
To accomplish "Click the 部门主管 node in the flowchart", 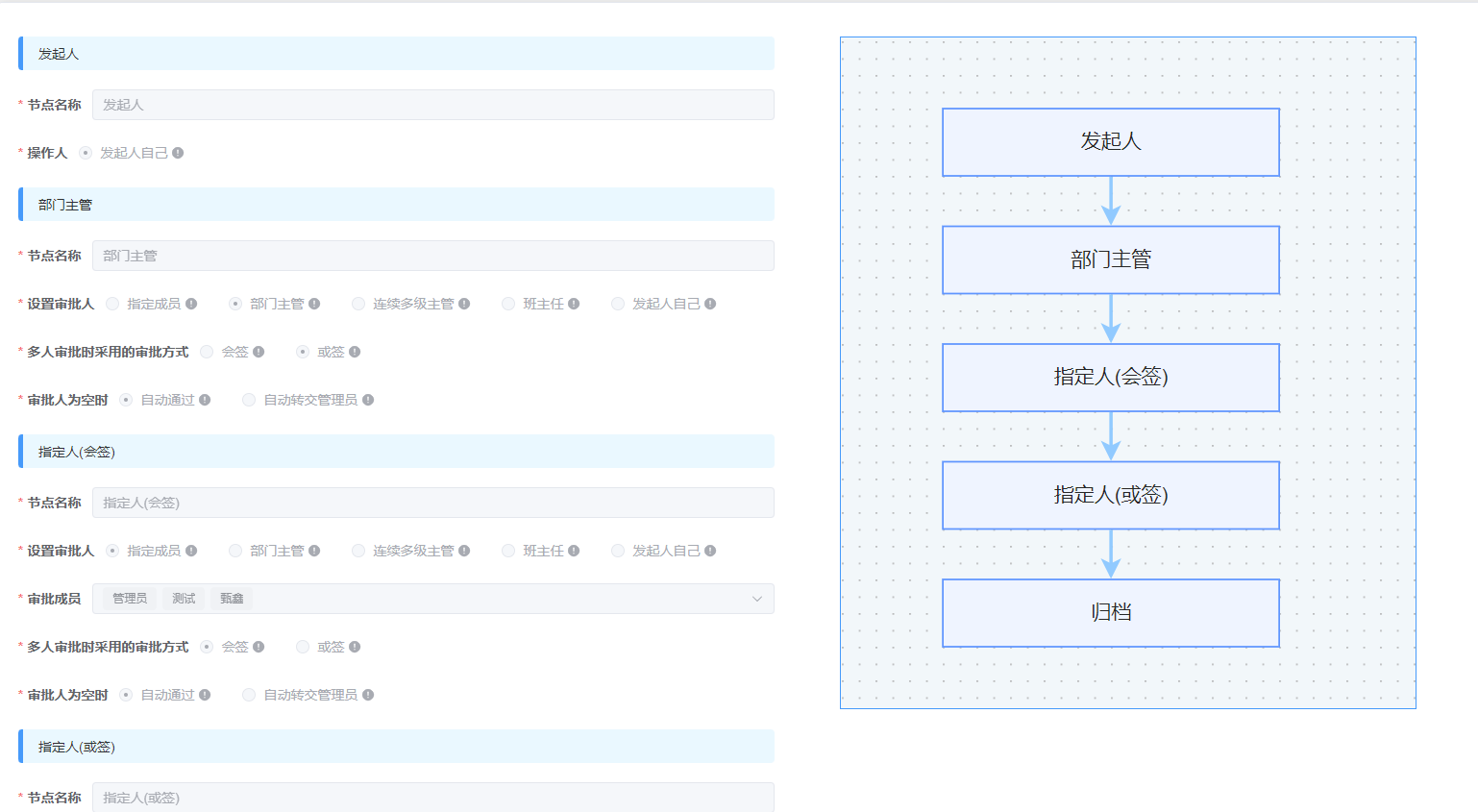I will tap(1110, 259).
